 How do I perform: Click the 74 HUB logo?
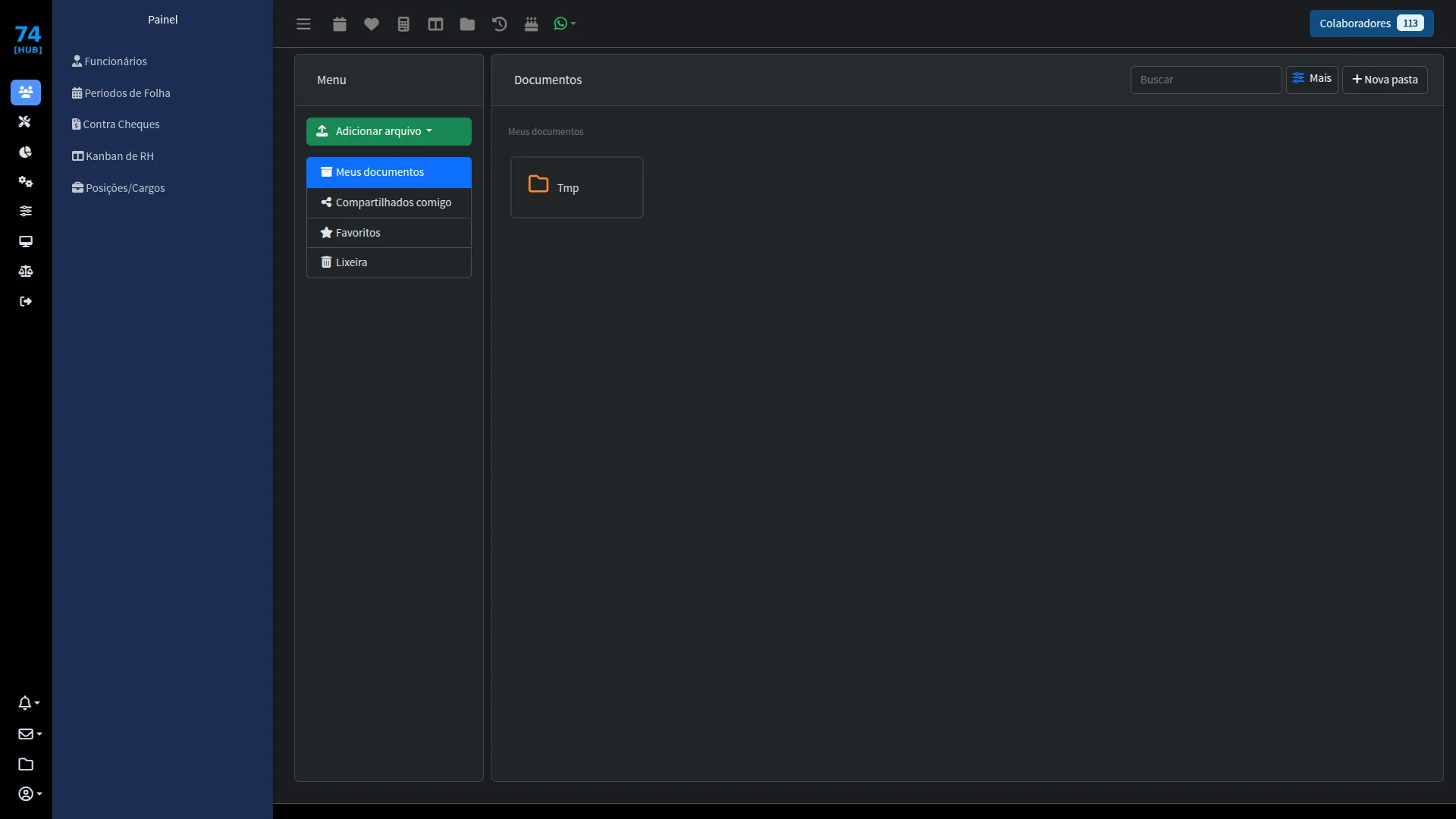click(x=28, y=39)
